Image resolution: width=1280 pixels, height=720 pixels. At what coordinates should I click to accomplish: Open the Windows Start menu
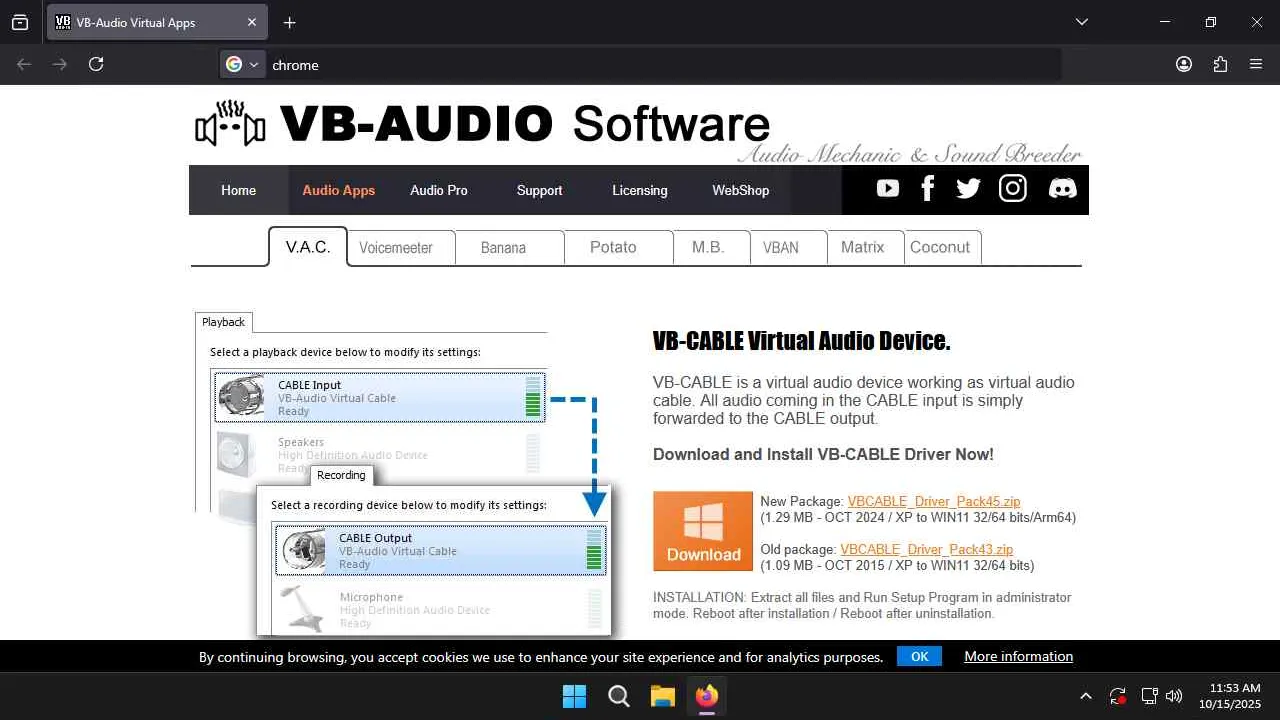[x=575, y=696]
